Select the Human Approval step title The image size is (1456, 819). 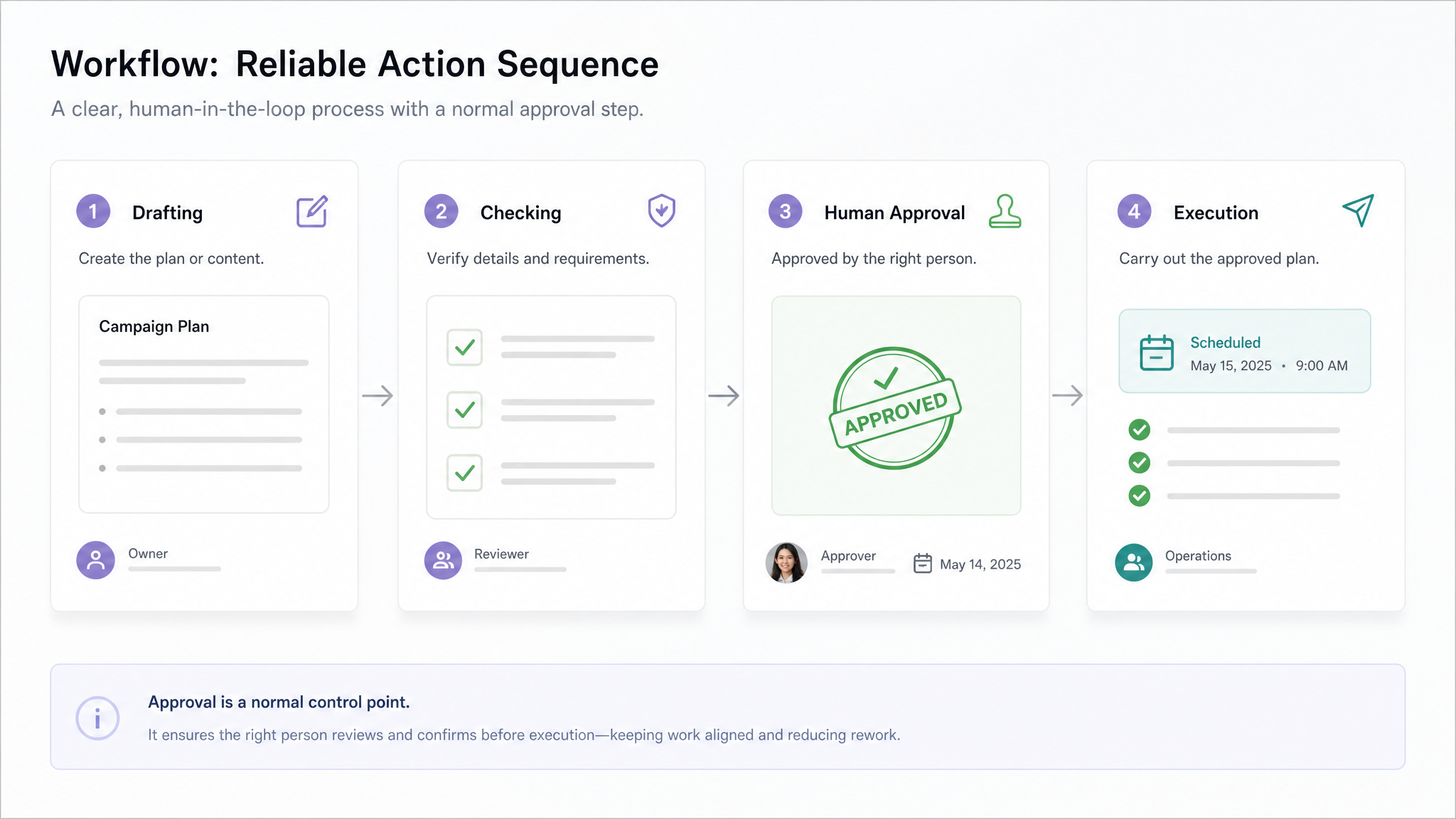pyautogui.click(x=895, y=213)
